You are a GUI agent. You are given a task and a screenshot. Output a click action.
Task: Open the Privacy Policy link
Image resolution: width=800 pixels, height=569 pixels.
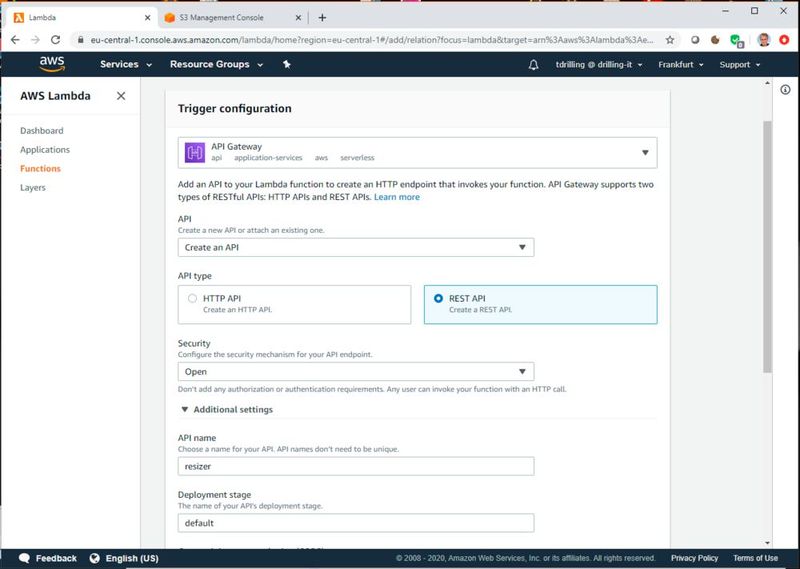(694, 558)
